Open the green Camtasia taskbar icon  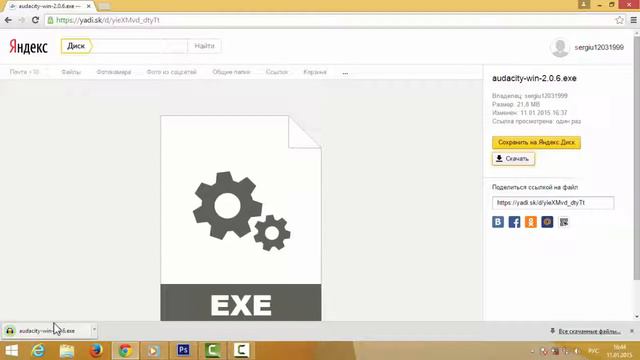(x=212, y=351)
